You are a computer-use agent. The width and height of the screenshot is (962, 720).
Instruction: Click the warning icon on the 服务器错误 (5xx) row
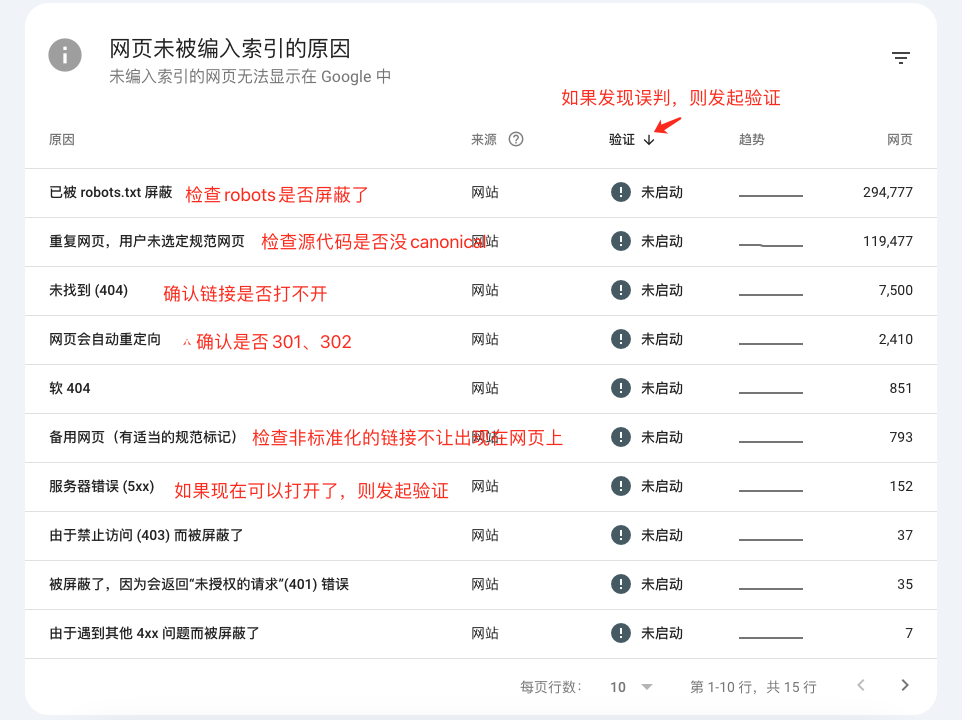(x=621, y=486)
